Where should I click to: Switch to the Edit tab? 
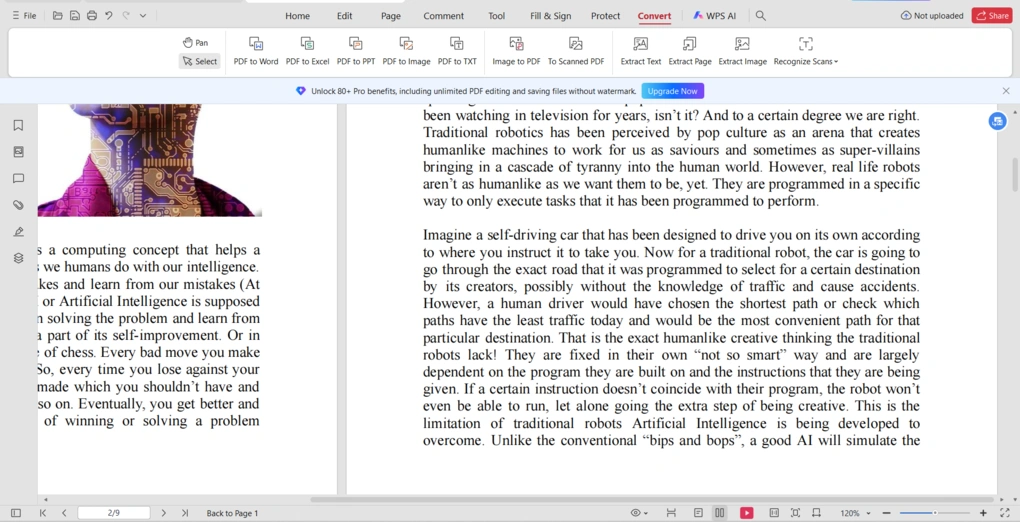[x=345, y=16]
